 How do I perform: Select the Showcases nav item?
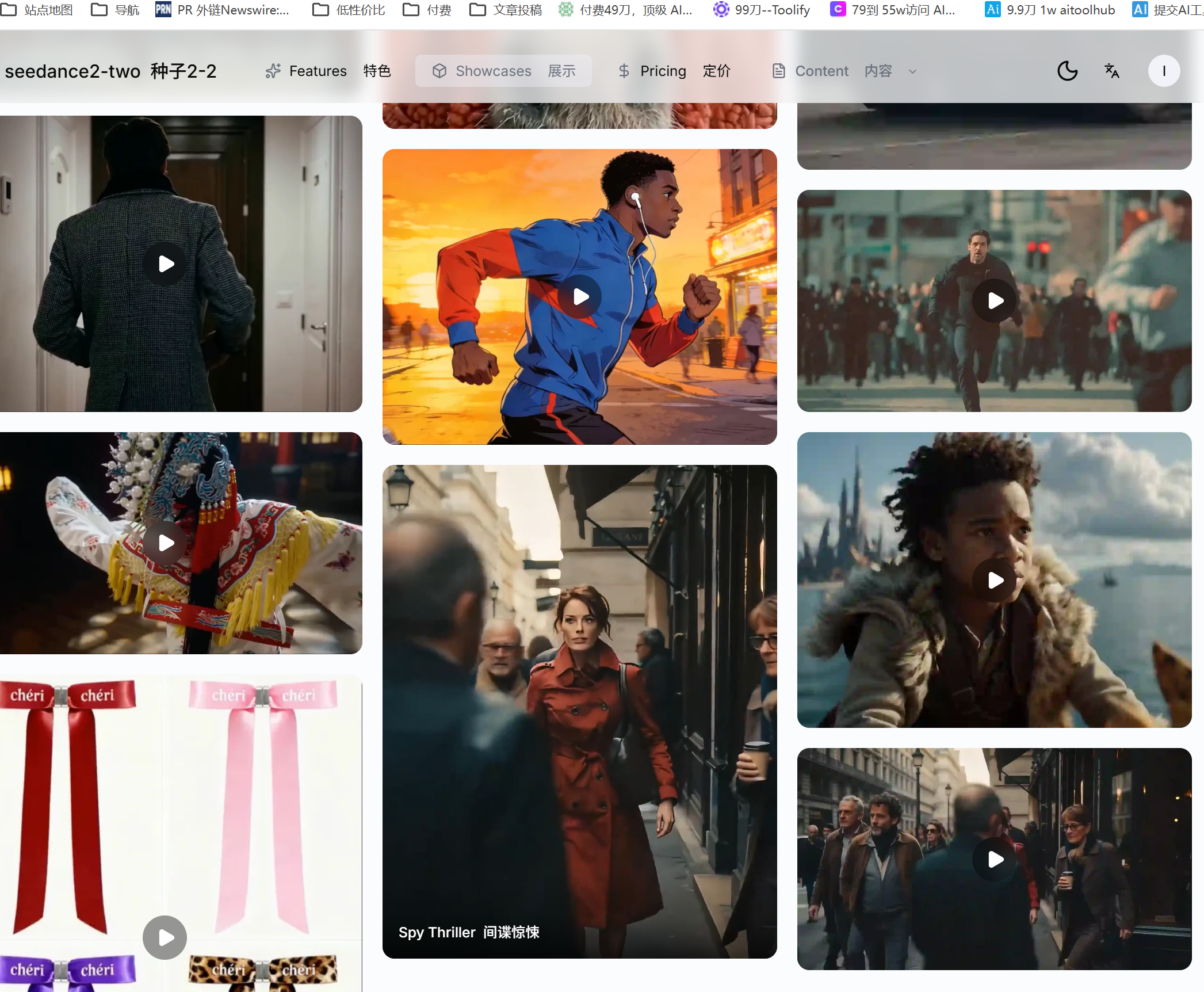pyautogui.click(x=494, y=71)
